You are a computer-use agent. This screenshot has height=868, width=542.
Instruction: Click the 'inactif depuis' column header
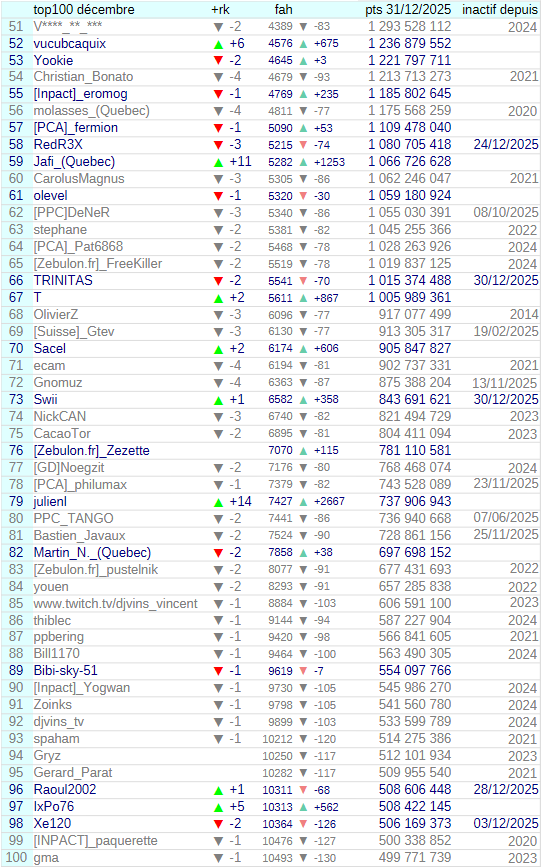(x=500, y=9)
